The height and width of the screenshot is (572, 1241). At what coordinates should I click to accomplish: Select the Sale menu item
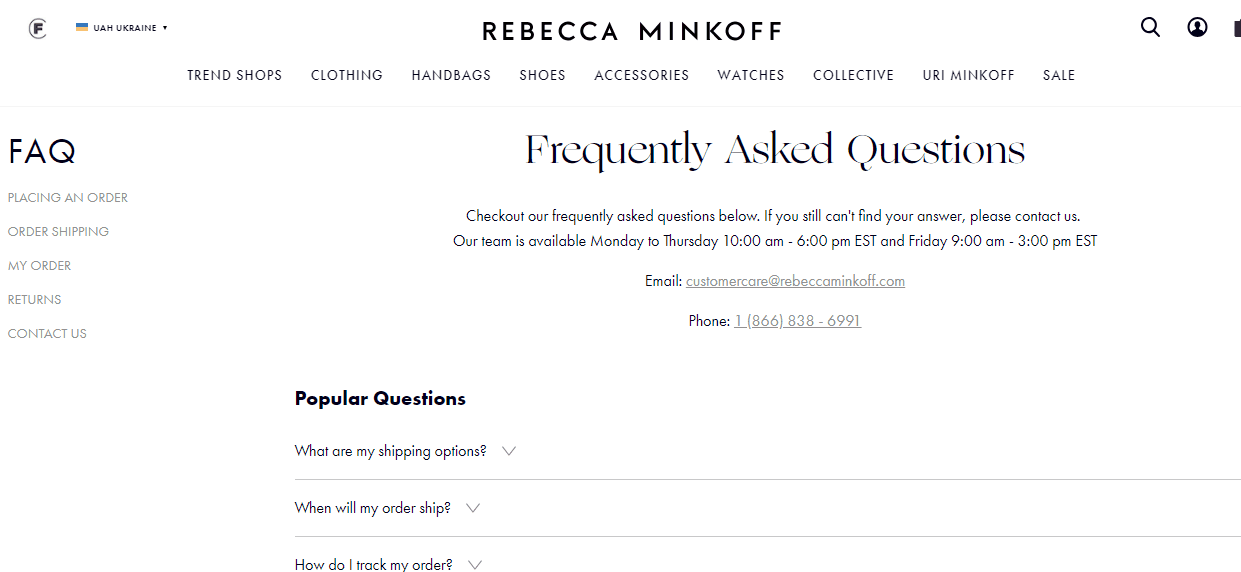(x=1059, y=75)
